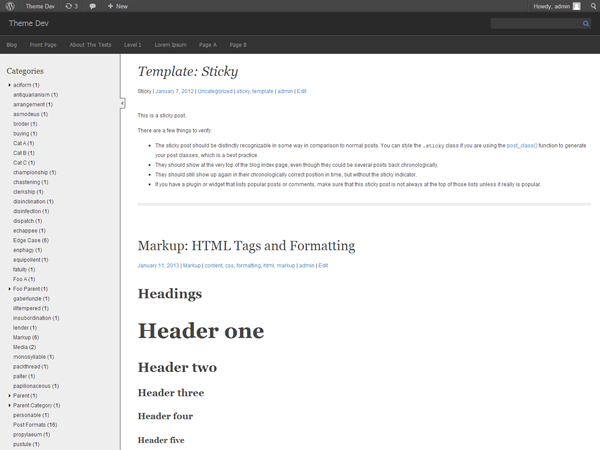The image size is (600, 450).
Task: Open Template: Sticky post title
Action: point(186,72)
